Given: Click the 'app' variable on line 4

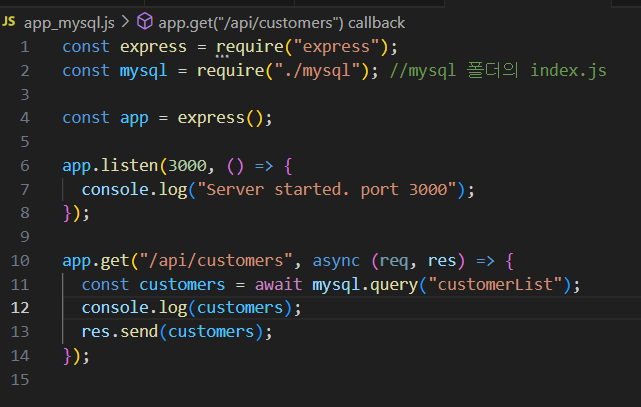Looking at the screenshot, I should [134, 119].
